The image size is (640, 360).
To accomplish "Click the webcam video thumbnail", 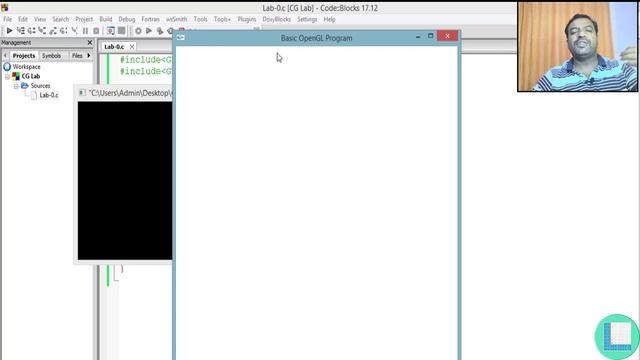I will click(x=577, y=47).
